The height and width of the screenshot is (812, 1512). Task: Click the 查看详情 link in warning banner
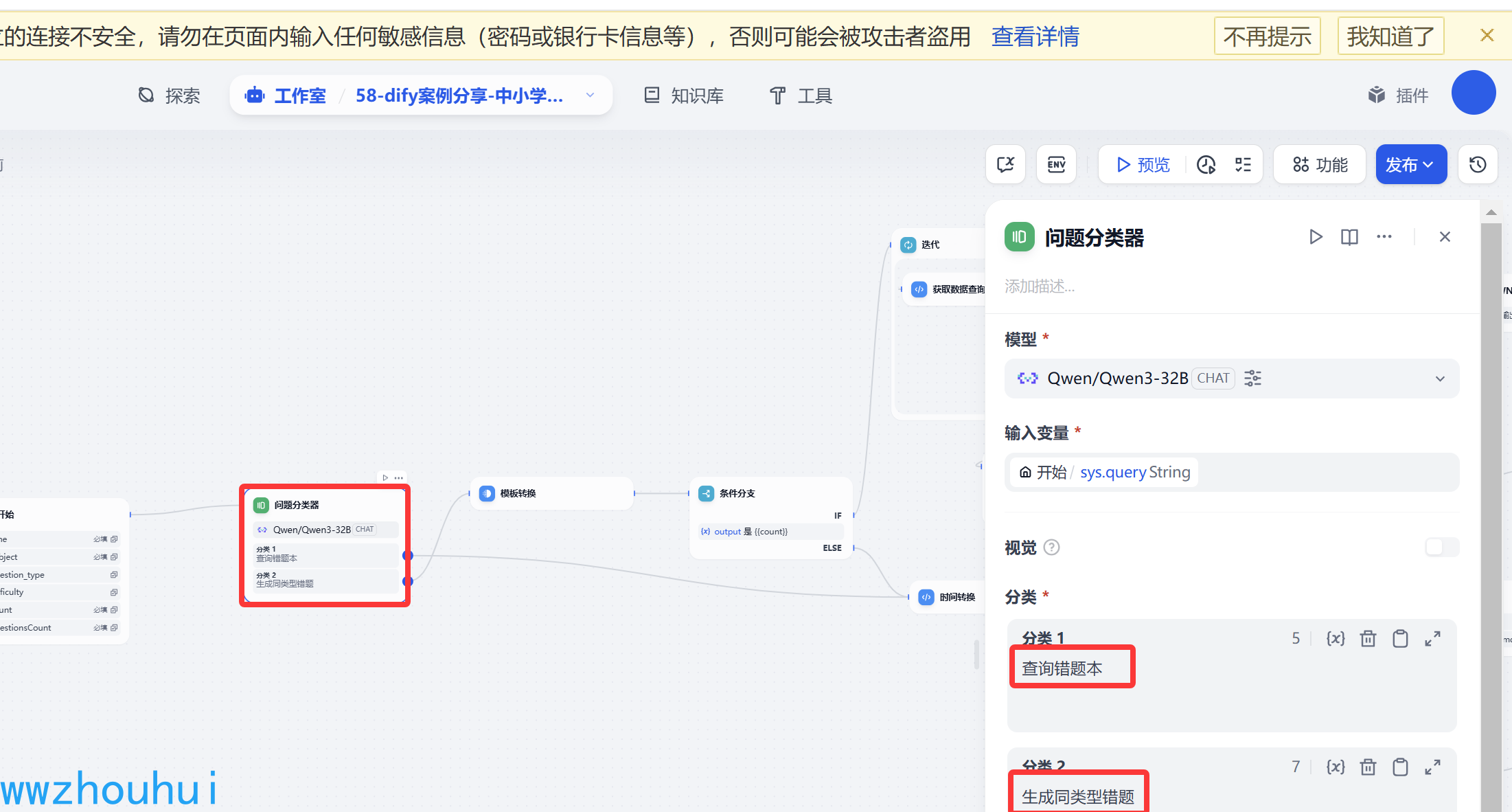(1035, 36)
